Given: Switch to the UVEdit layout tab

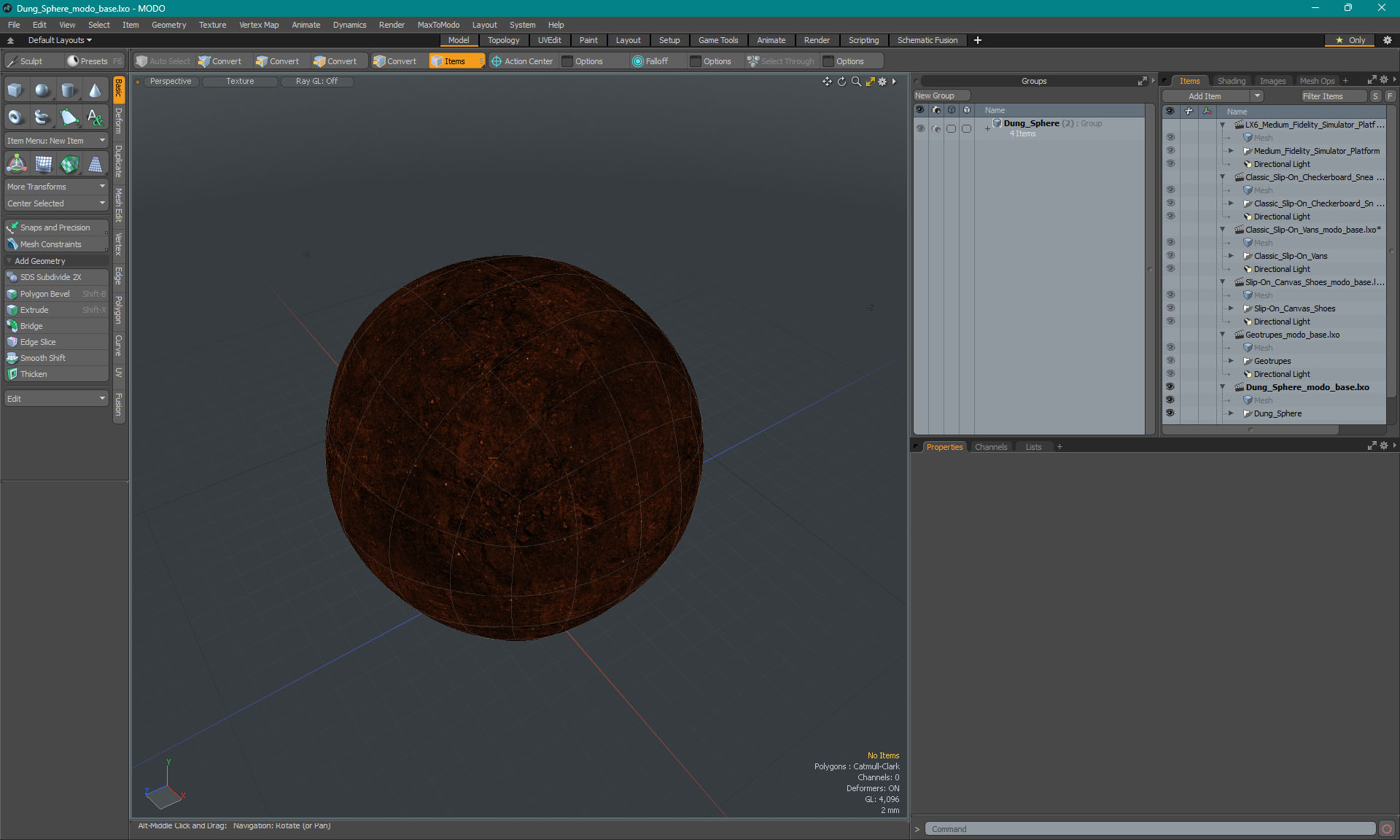Looking at the screenshot, I should tap(549, 40).
